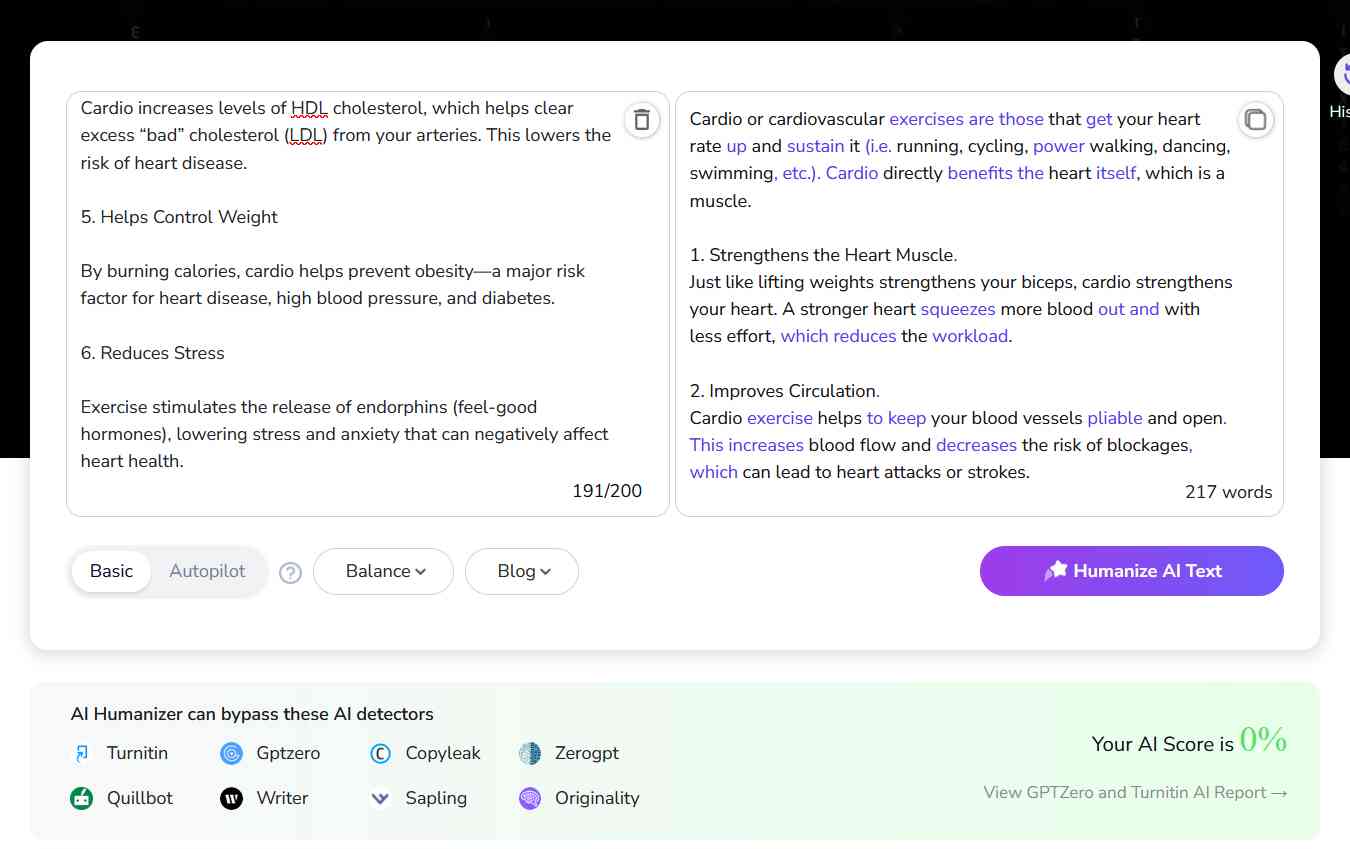Clear the input text using the trash icon
Viewport: 1350px width, 849px height.
point(641,119)
